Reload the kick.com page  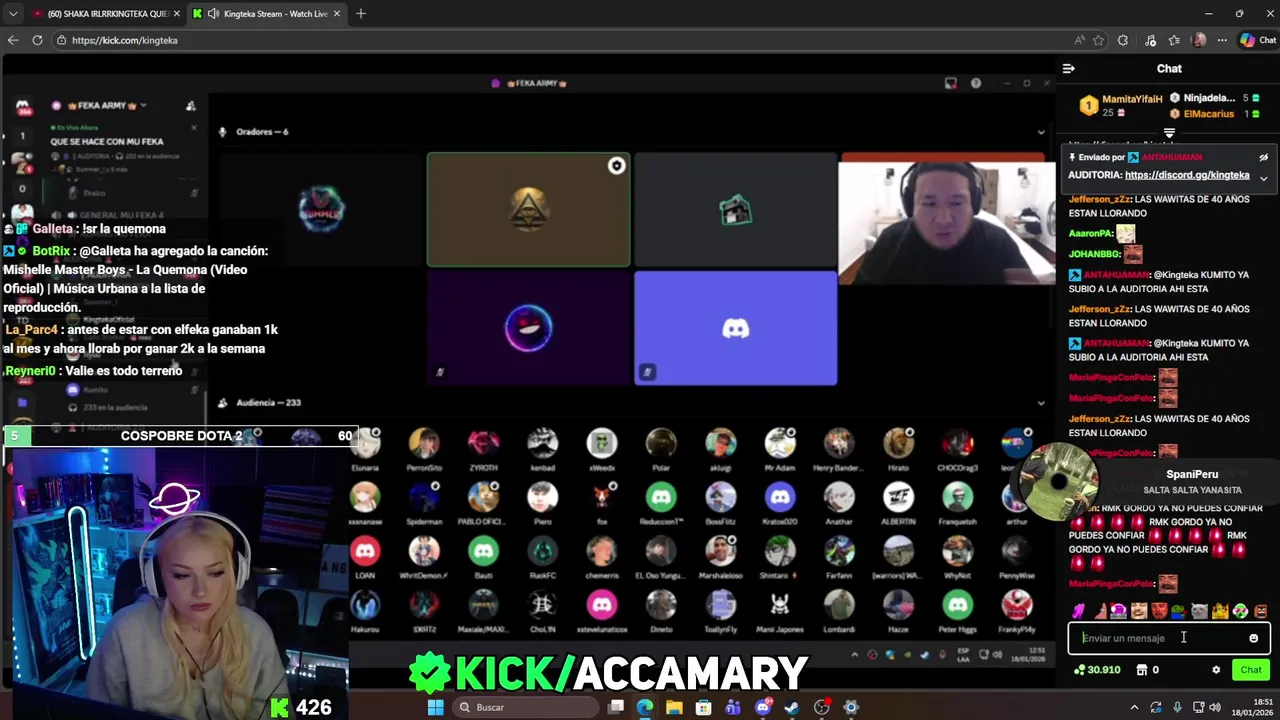(x=37, y=40)
